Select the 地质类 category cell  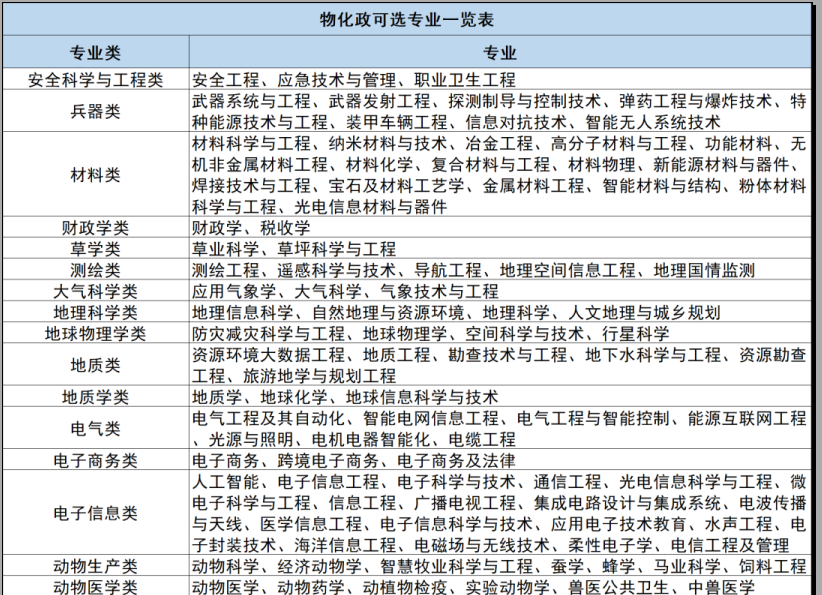click(96, 365)
